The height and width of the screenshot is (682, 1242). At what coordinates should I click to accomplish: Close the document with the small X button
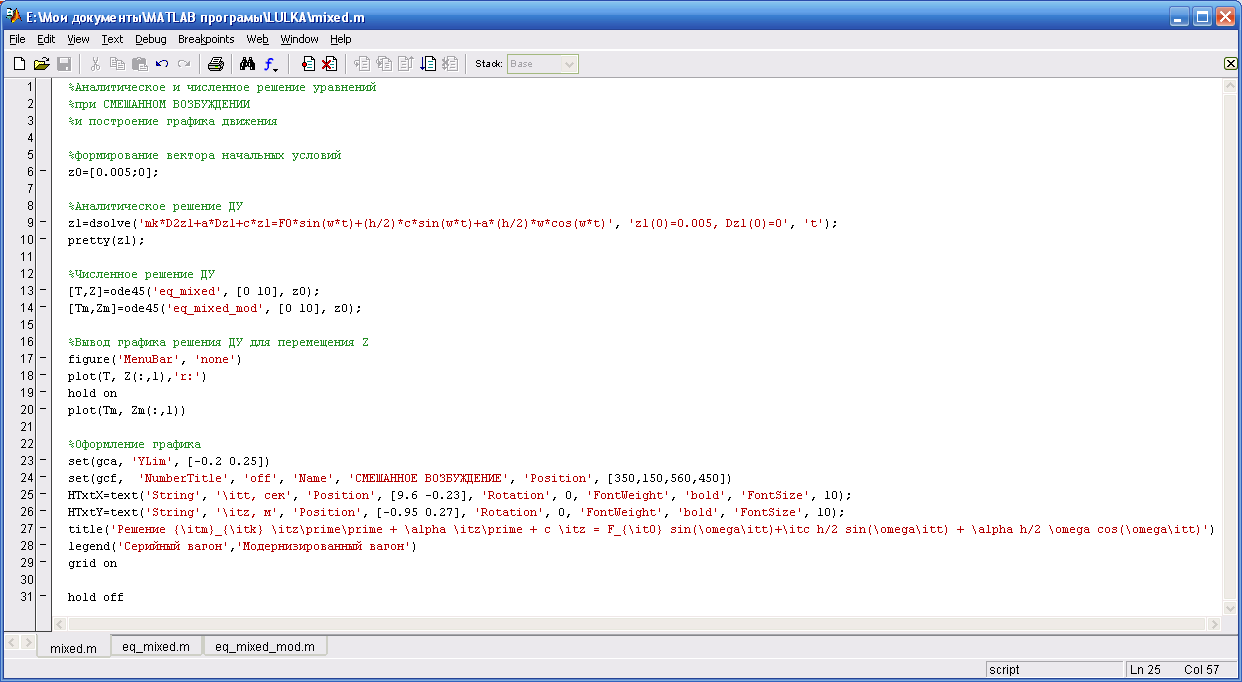1230,64
